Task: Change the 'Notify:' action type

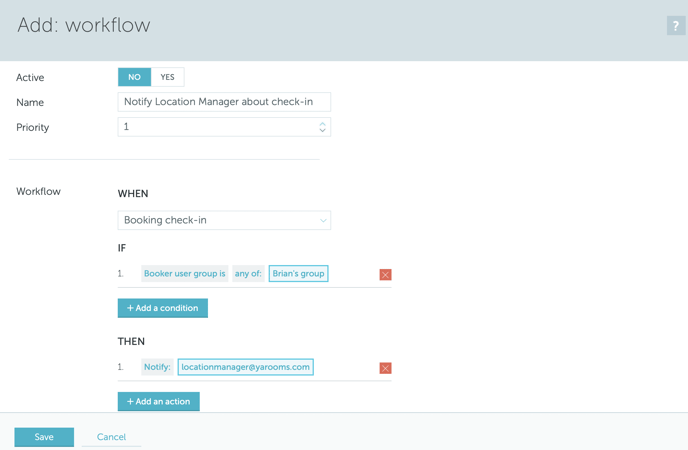Action: pos(157,367)
